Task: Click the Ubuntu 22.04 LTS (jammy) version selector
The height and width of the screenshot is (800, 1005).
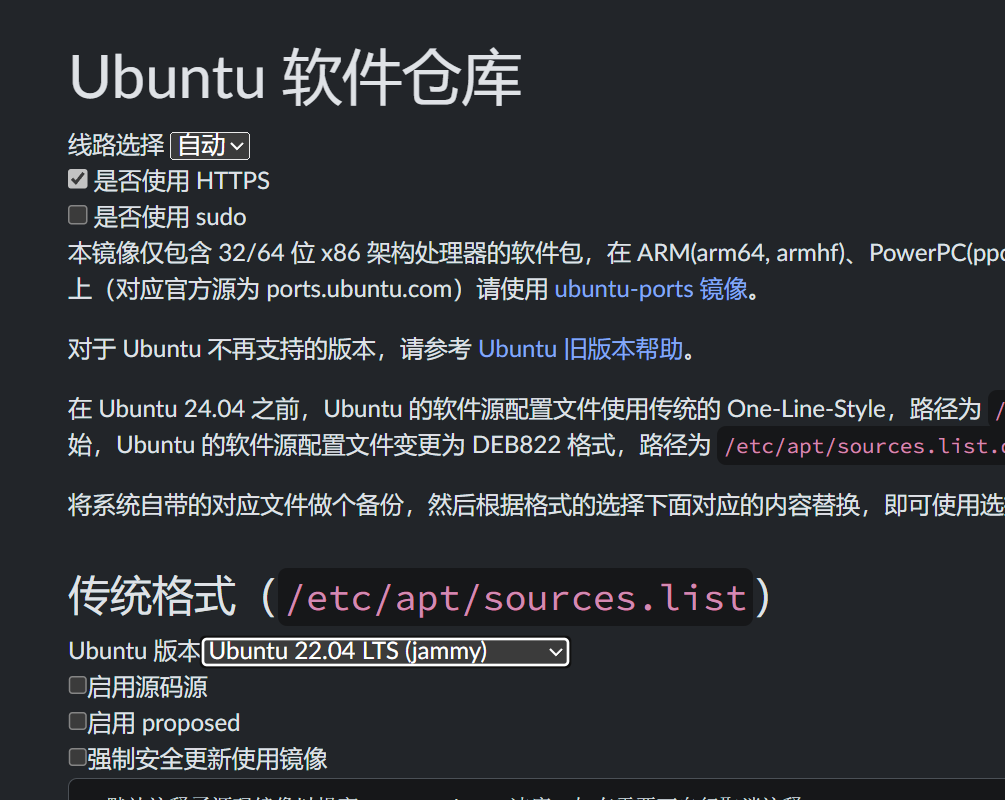Action: tap(385, 651)
